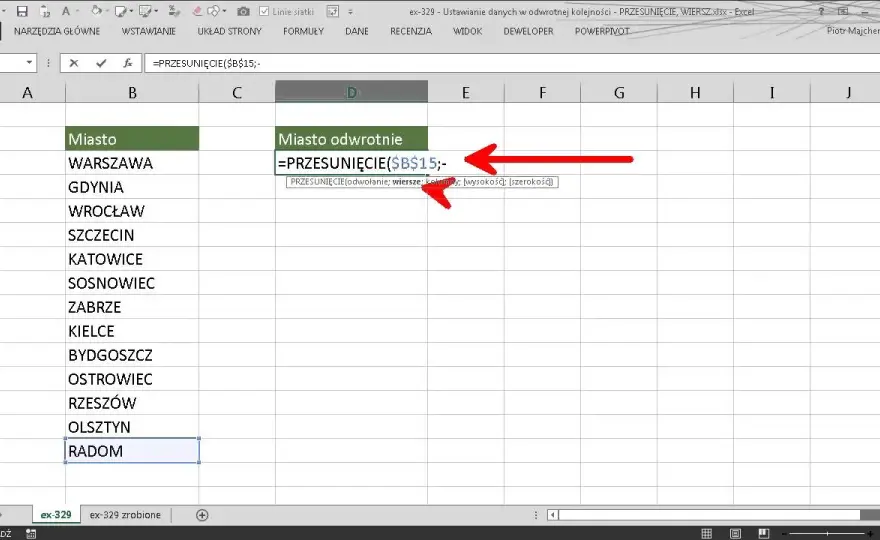880x540 pixels.
Task: Cancel the formula entry with the X icon
Action: click(74, 63)
